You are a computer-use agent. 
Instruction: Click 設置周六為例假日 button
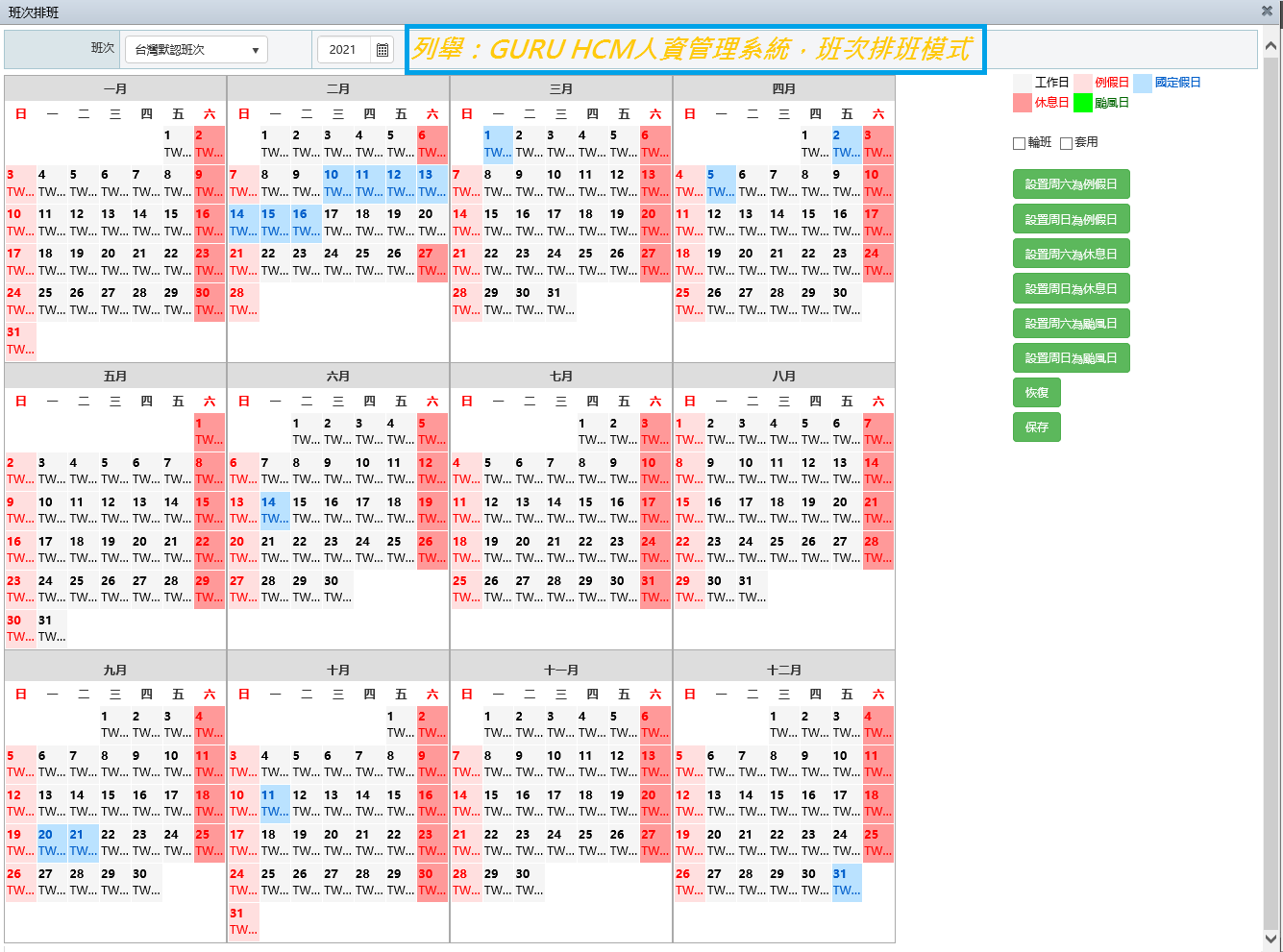click(x=1072, y=184)
